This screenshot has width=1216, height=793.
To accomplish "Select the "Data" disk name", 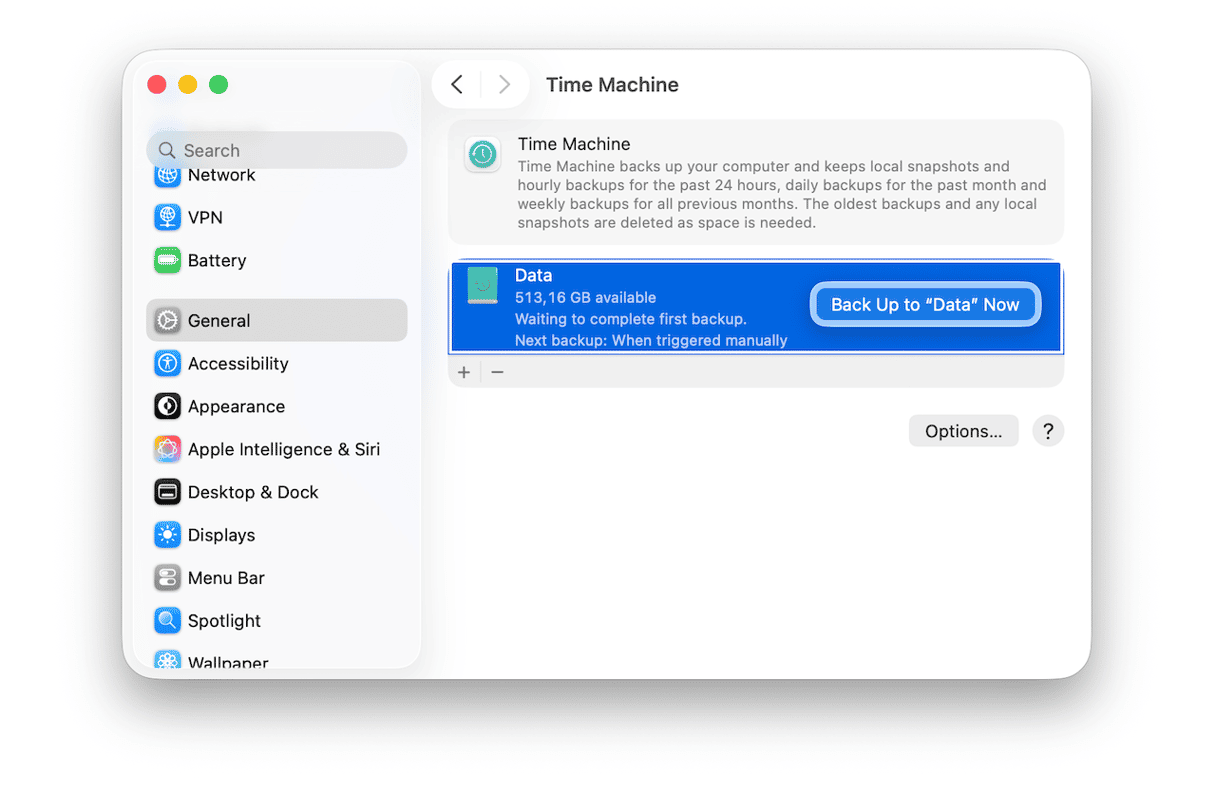I will (533, 275).
